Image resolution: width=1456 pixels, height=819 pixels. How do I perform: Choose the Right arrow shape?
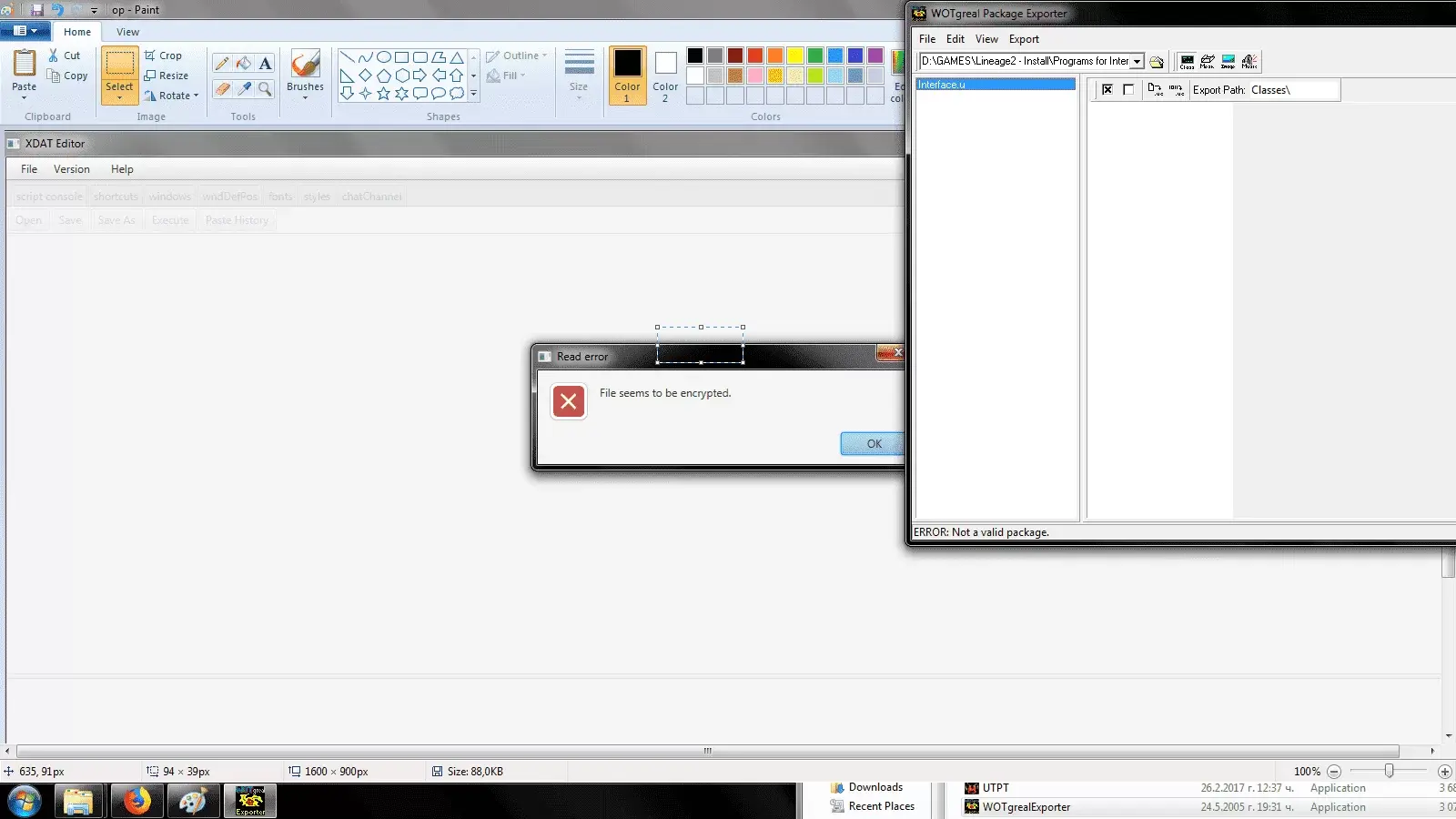[420, 76]
